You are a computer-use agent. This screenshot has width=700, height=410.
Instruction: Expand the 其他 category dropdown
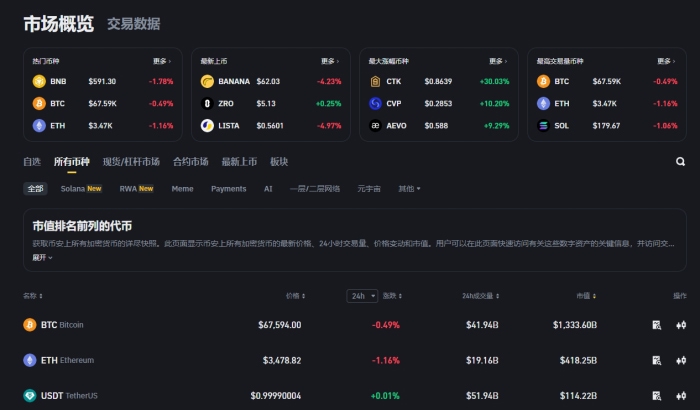(x=409, y=188)
